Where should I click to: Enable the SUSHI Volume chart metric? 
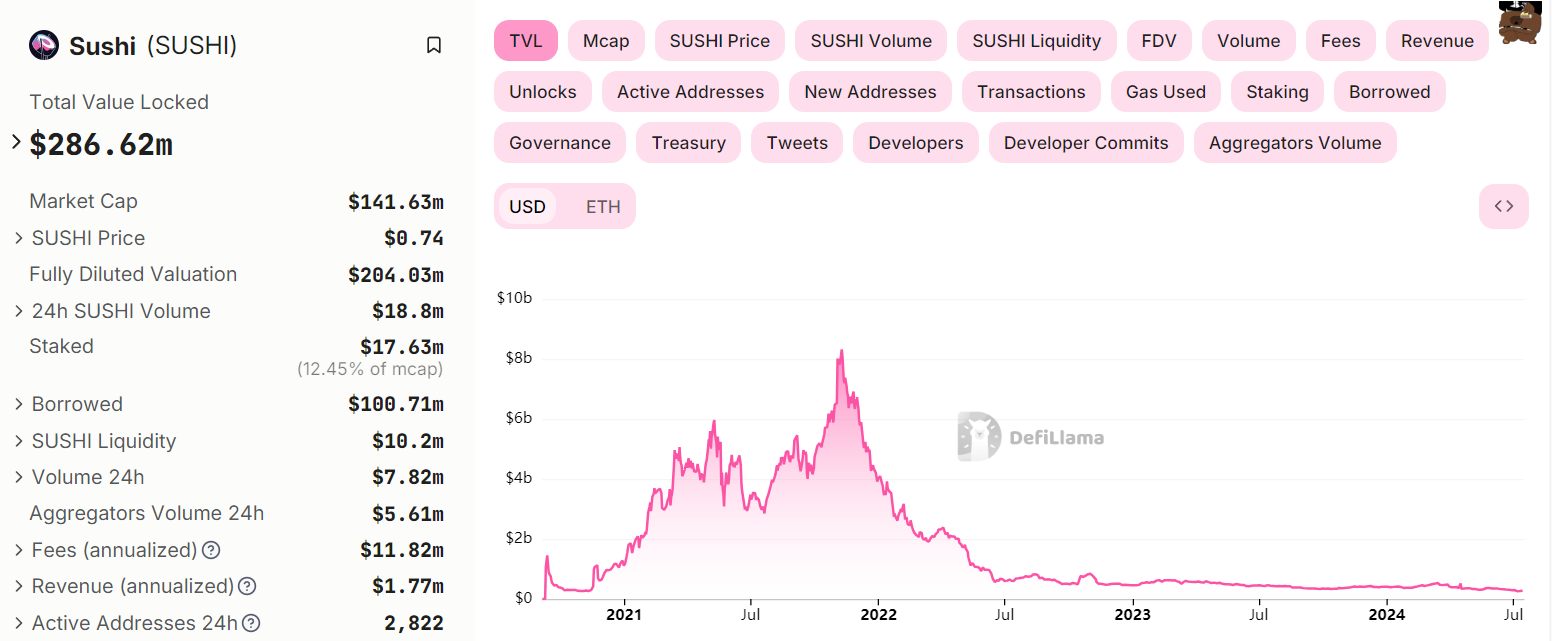click(x=871, y=41)
